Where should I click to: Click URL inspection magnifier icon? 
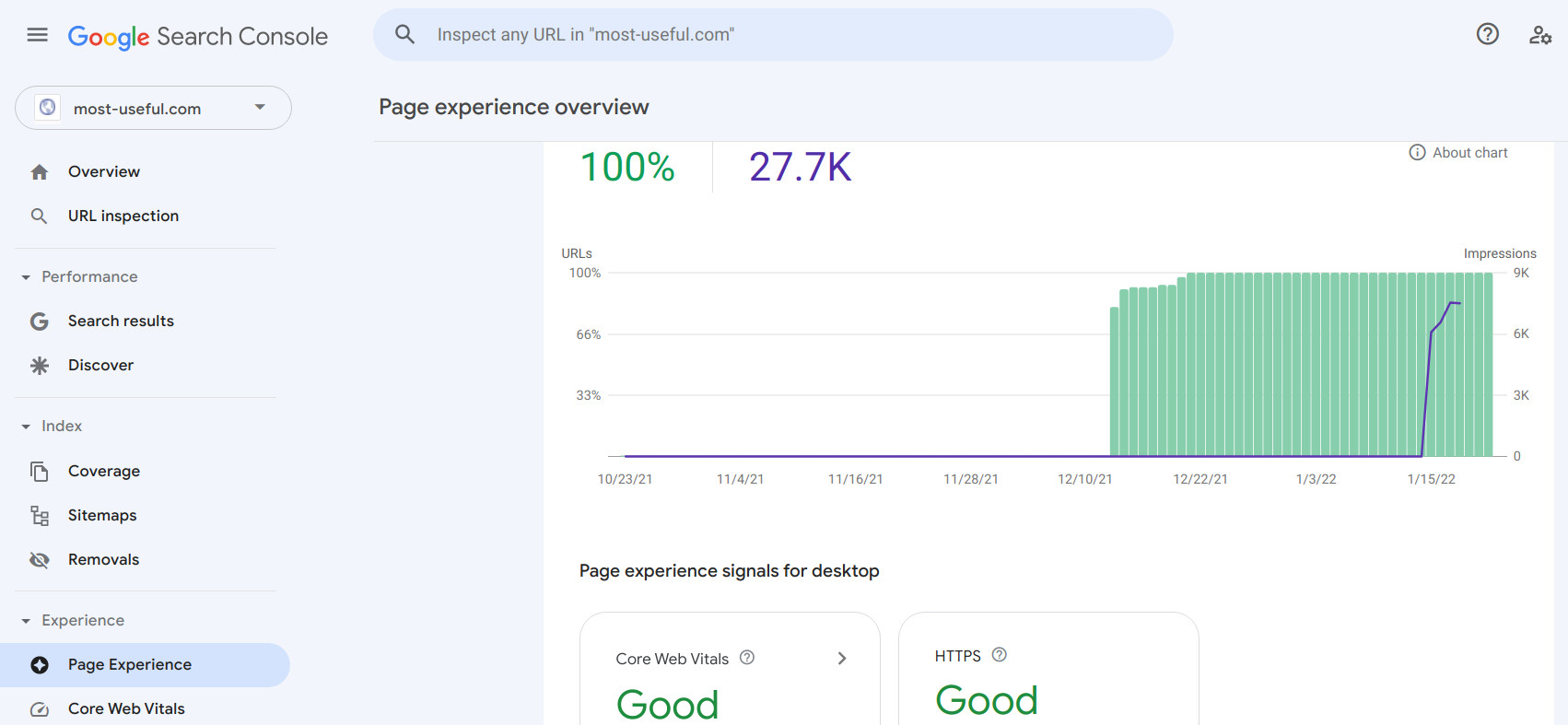coord(39,216)
